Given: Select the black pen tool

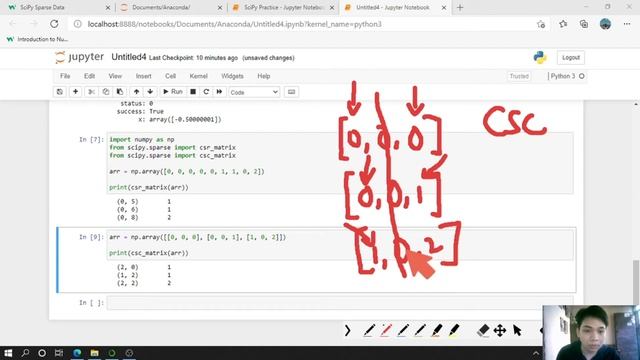Looking at the screenshot, I should [369, 330].
